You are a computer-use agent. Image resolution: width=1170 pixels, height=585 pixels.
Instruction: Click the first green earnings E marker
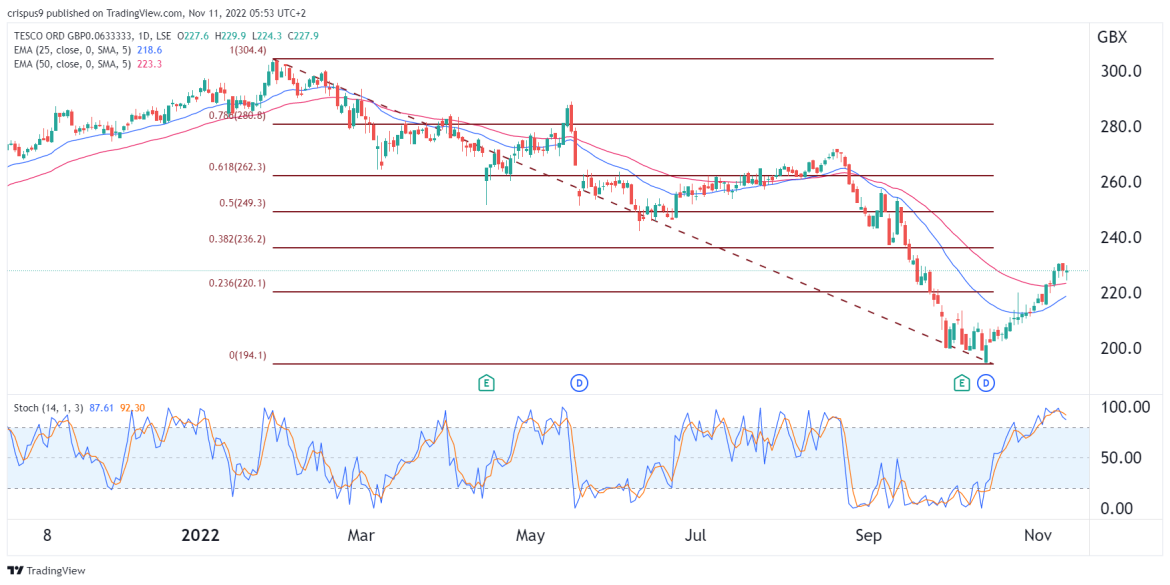coord(486,382)
